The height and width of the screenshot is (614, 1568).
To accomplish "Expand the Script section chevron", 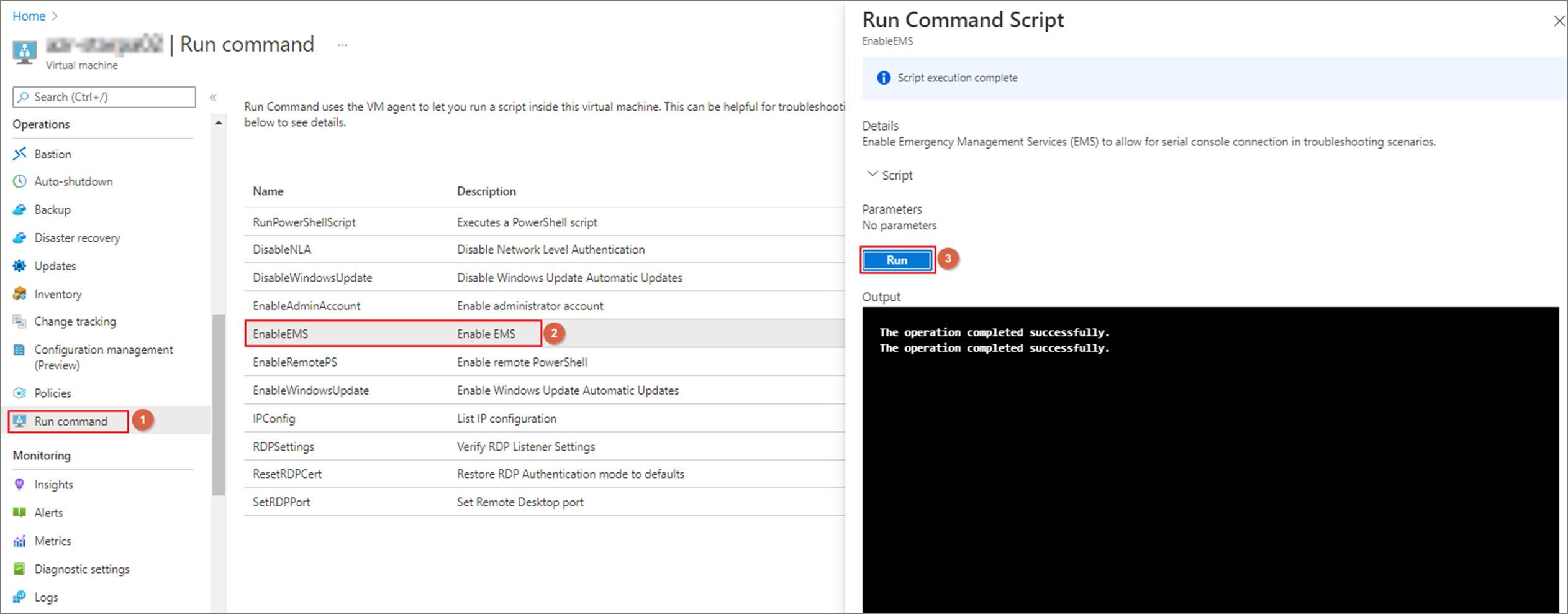I will point(872,175).
